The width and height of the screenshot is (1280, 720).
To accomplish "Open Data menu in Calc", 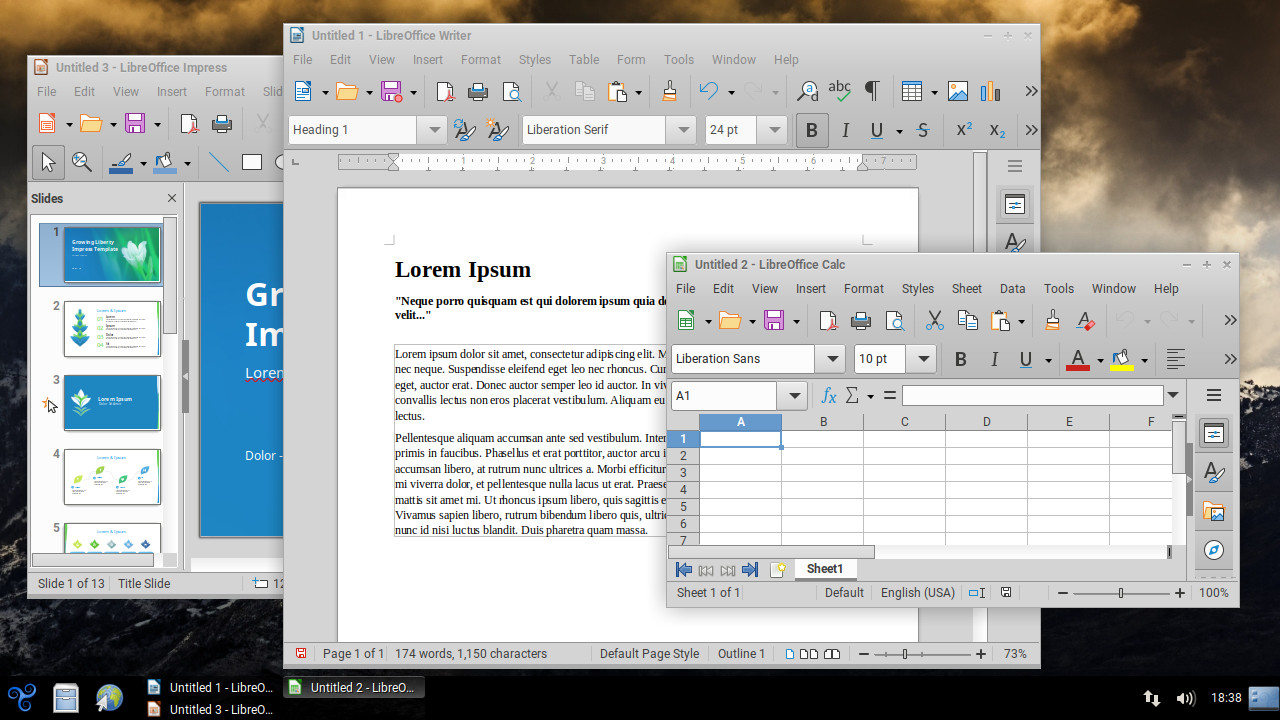I will tap(1013, 289).
